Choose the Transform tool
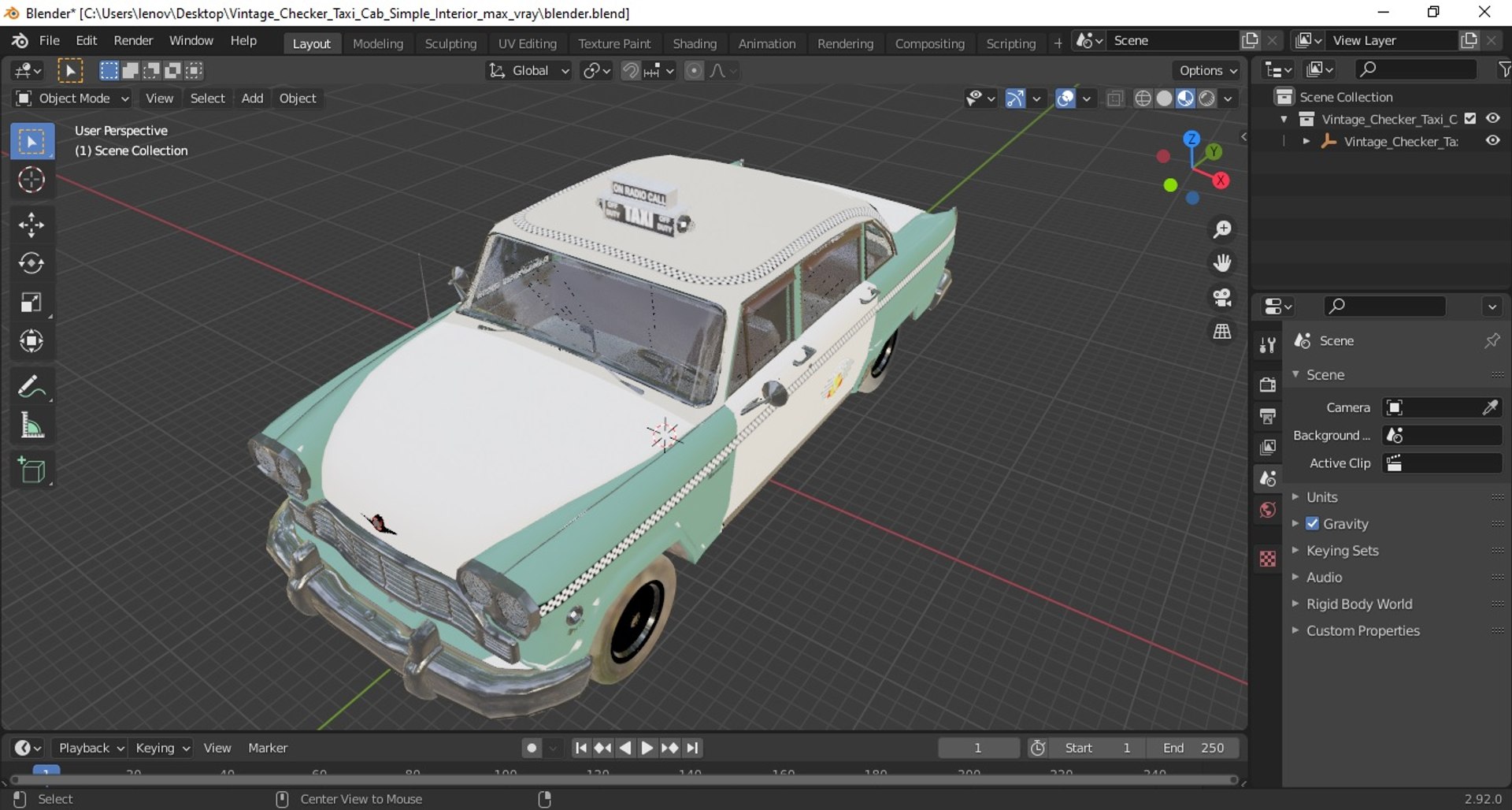This screenshot has height=810, width=1512. click(31, 341)
